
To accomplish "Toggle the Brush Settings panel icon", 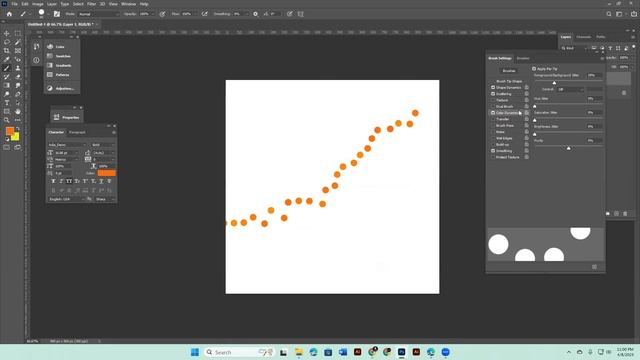I will 57,14.
